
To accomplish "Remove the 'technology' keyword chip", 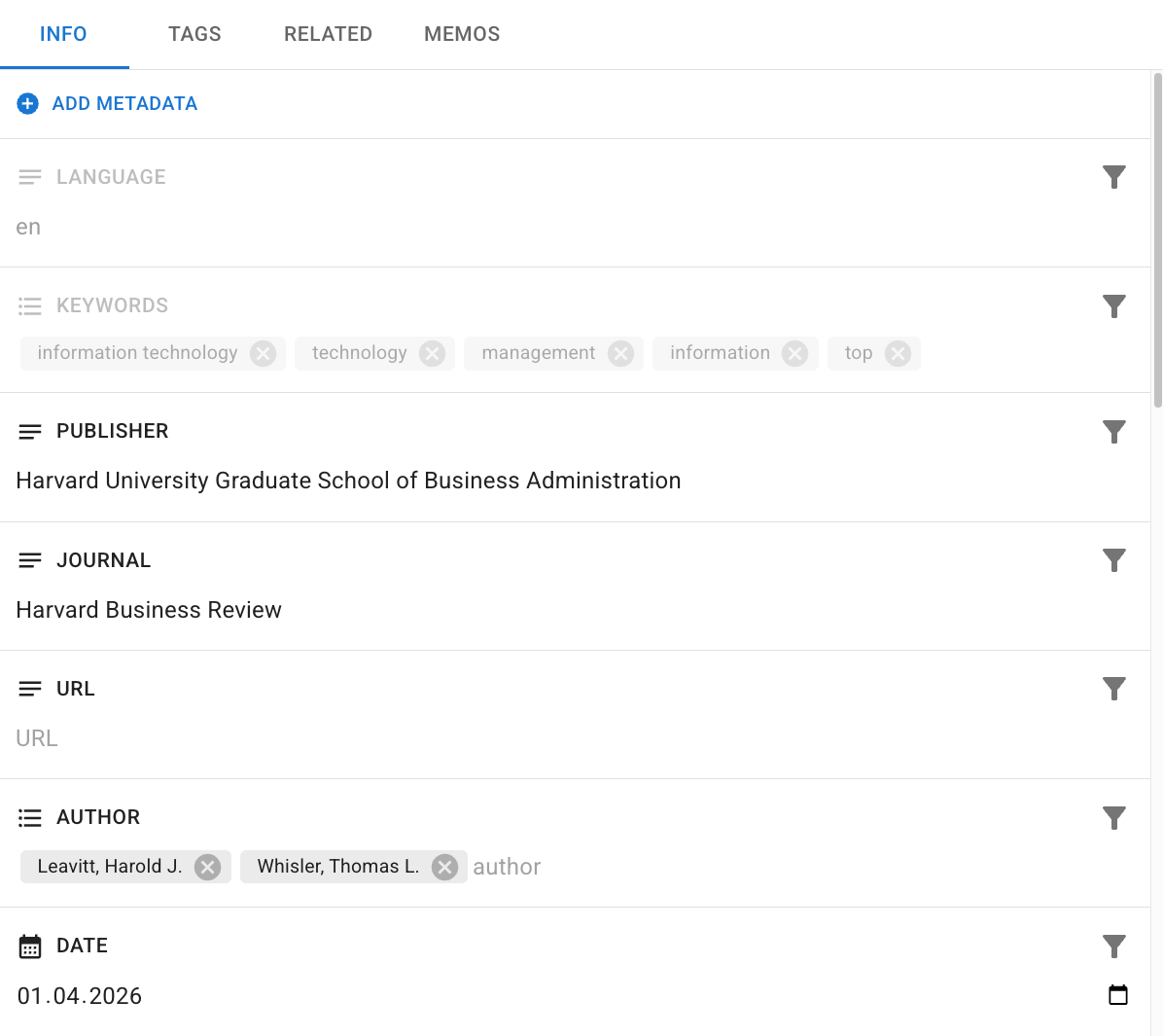I will click(x=432, y=354).
